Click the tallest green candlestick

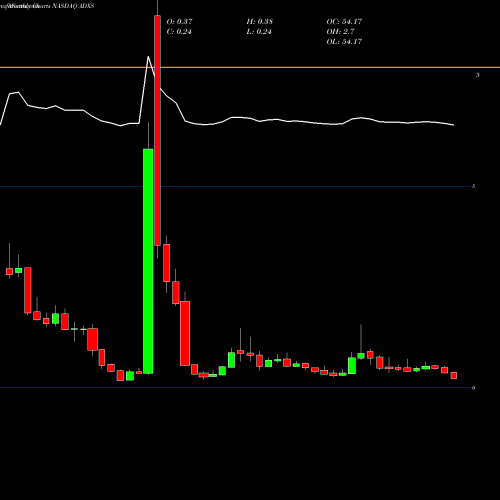pyautogui.click(x=148, y=261)
